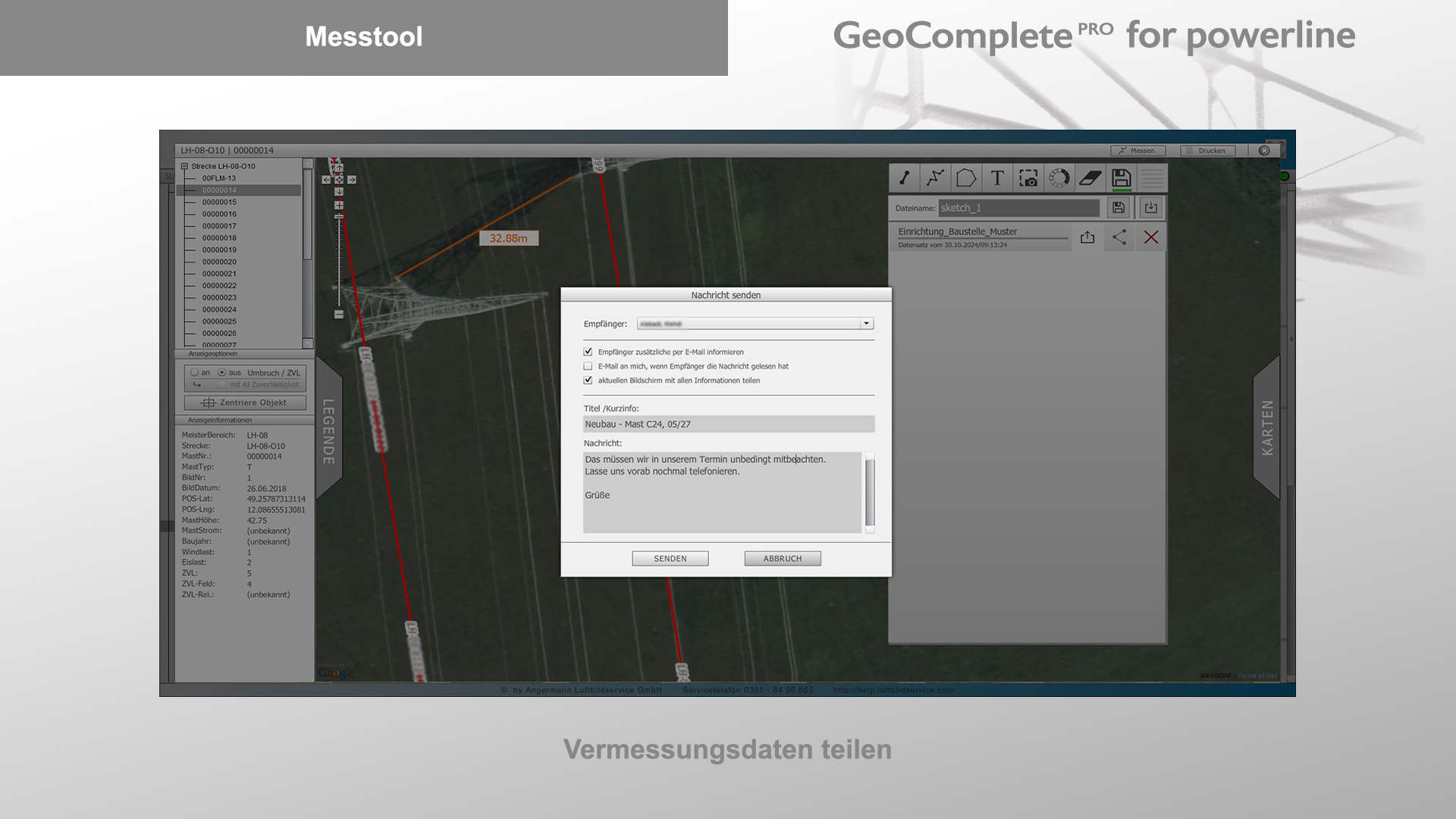Delete Einrichtung_Baustelle_Muster with red X
The image size is (1456, 819).
pos(1151,237)
